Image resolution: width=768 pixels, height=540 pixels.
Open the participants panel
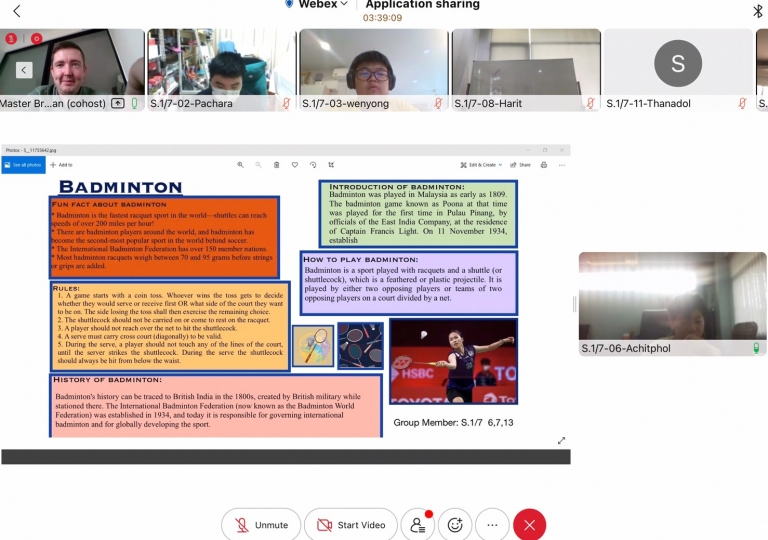pyautogui.click(x=418, y=525)
